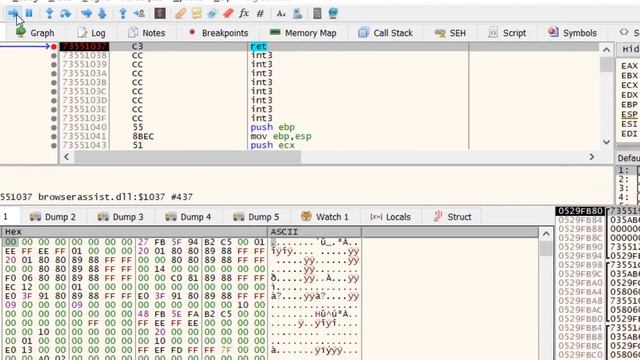Click the Run arrow toolbar icon
The width and height of the screenshot is (640, 360).
13,13
